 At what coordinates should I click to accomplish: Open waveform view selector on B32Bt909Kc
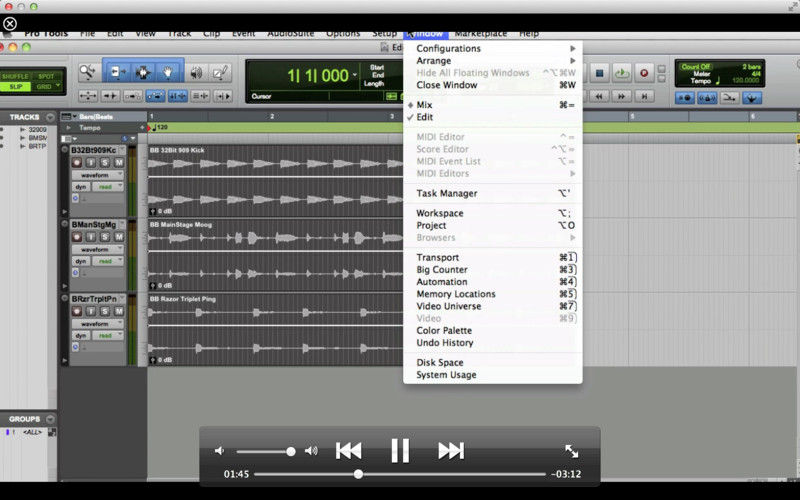click(97, 175)
